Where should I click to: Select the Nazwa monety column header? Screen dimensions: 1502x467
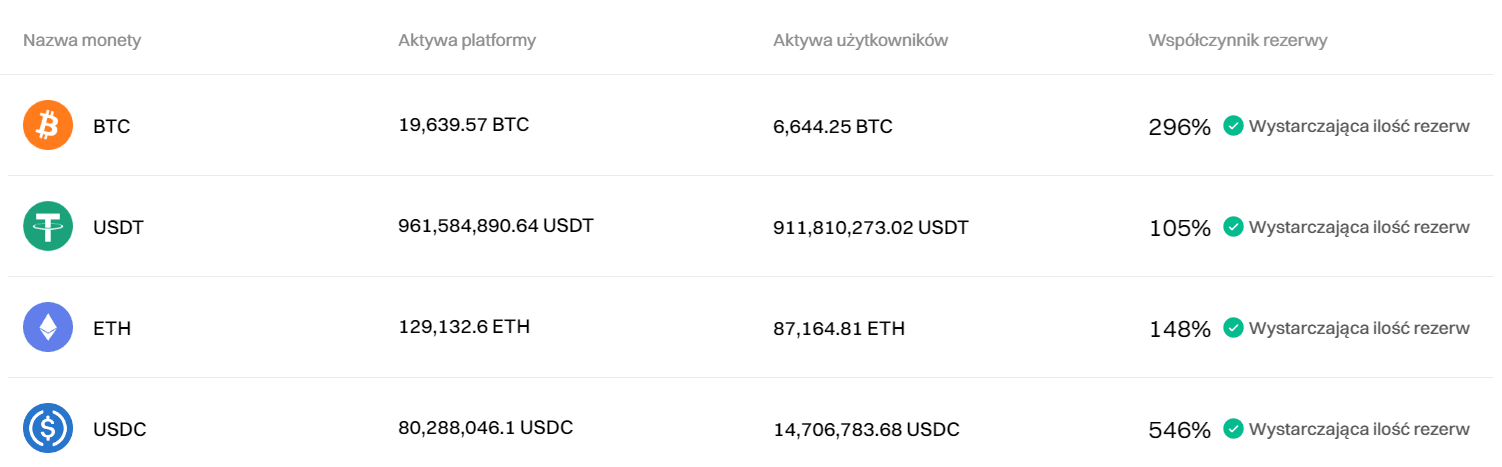82,41
